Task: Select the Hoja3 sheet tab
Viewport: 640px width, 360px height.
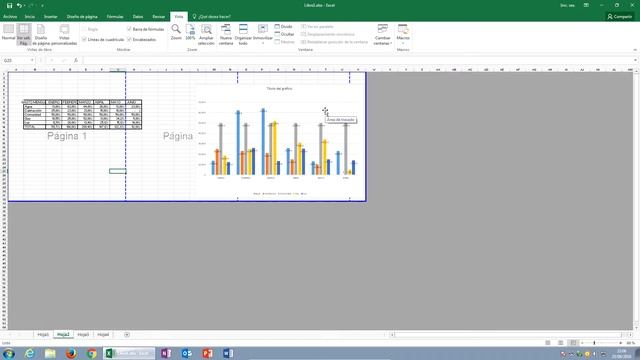Action: (83, 335)
